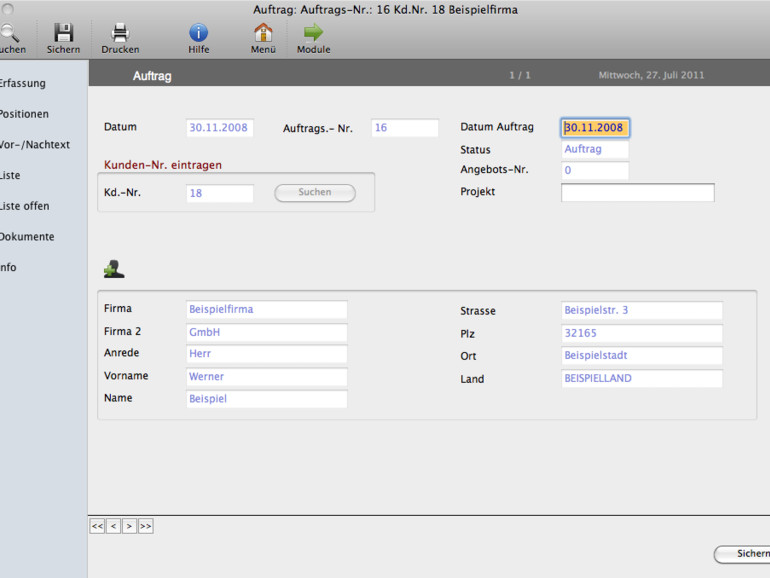The width and height of the screenshot is (770, 578).
Task: Click the Land field showing BEISPIELLAND
Action: click(x=641, y=379)
